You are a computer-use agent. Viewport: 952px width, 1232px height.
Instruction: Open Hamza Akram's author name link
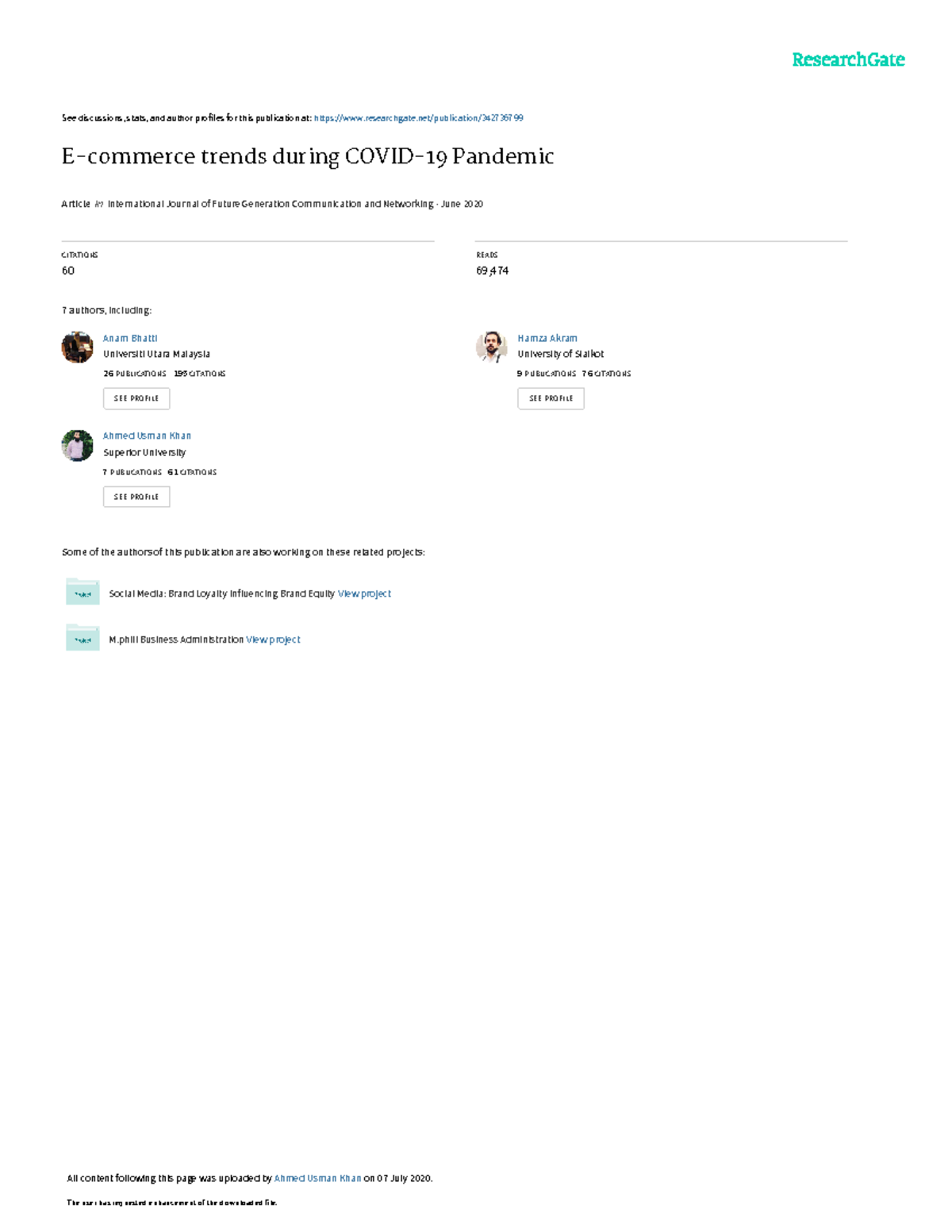(547, 338)
